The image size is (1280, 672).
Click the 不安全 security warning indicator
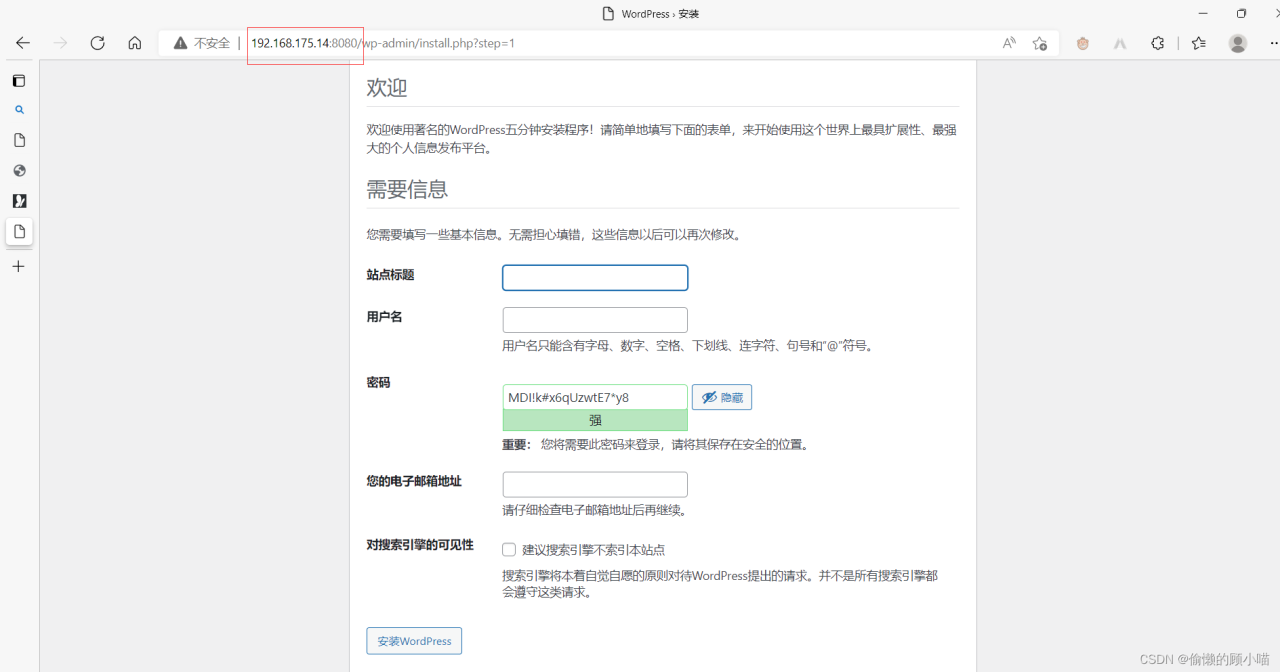201,43
